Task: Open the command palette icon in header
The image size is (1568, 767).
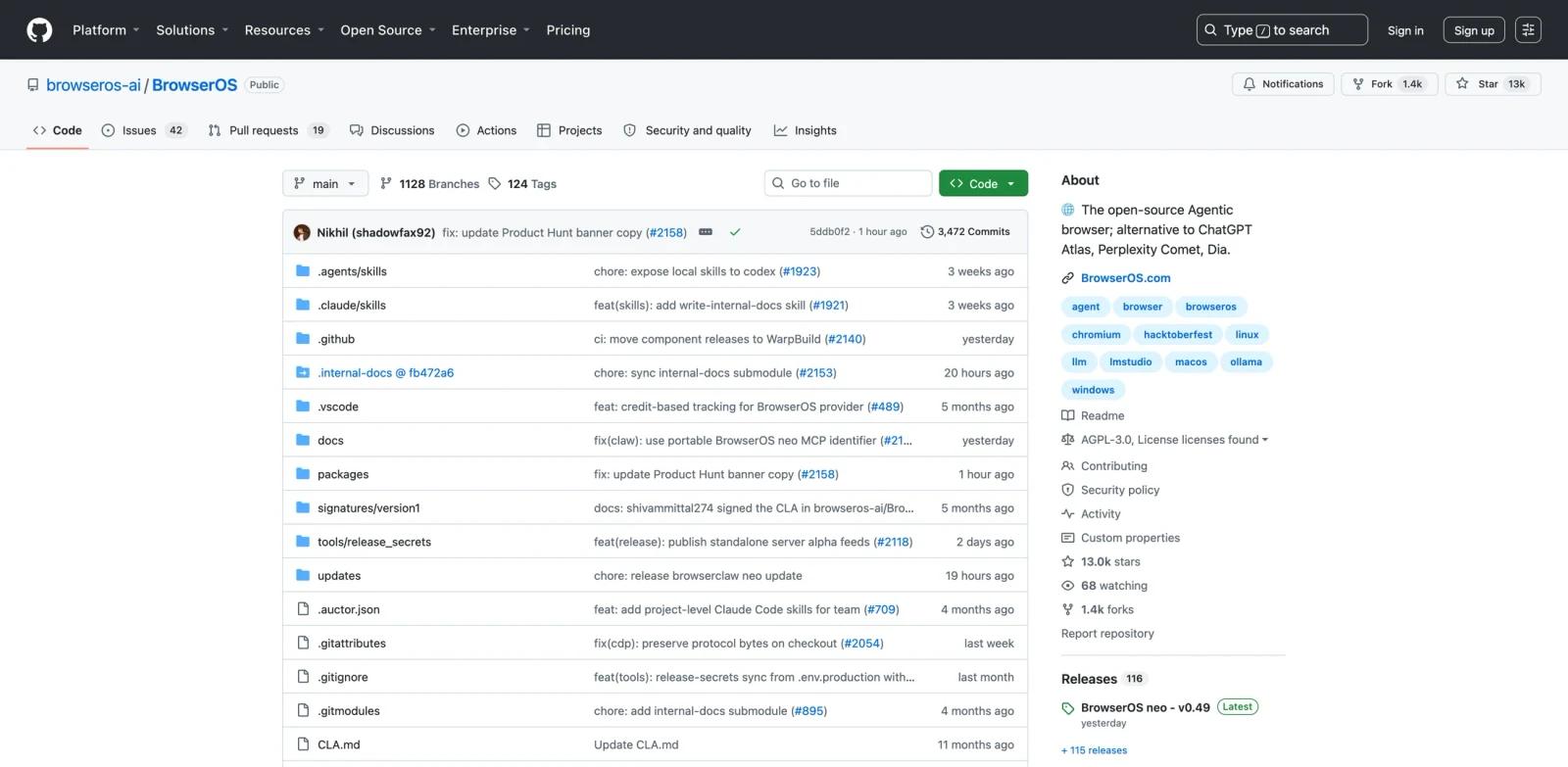Action: click(x=1528, y=30)
